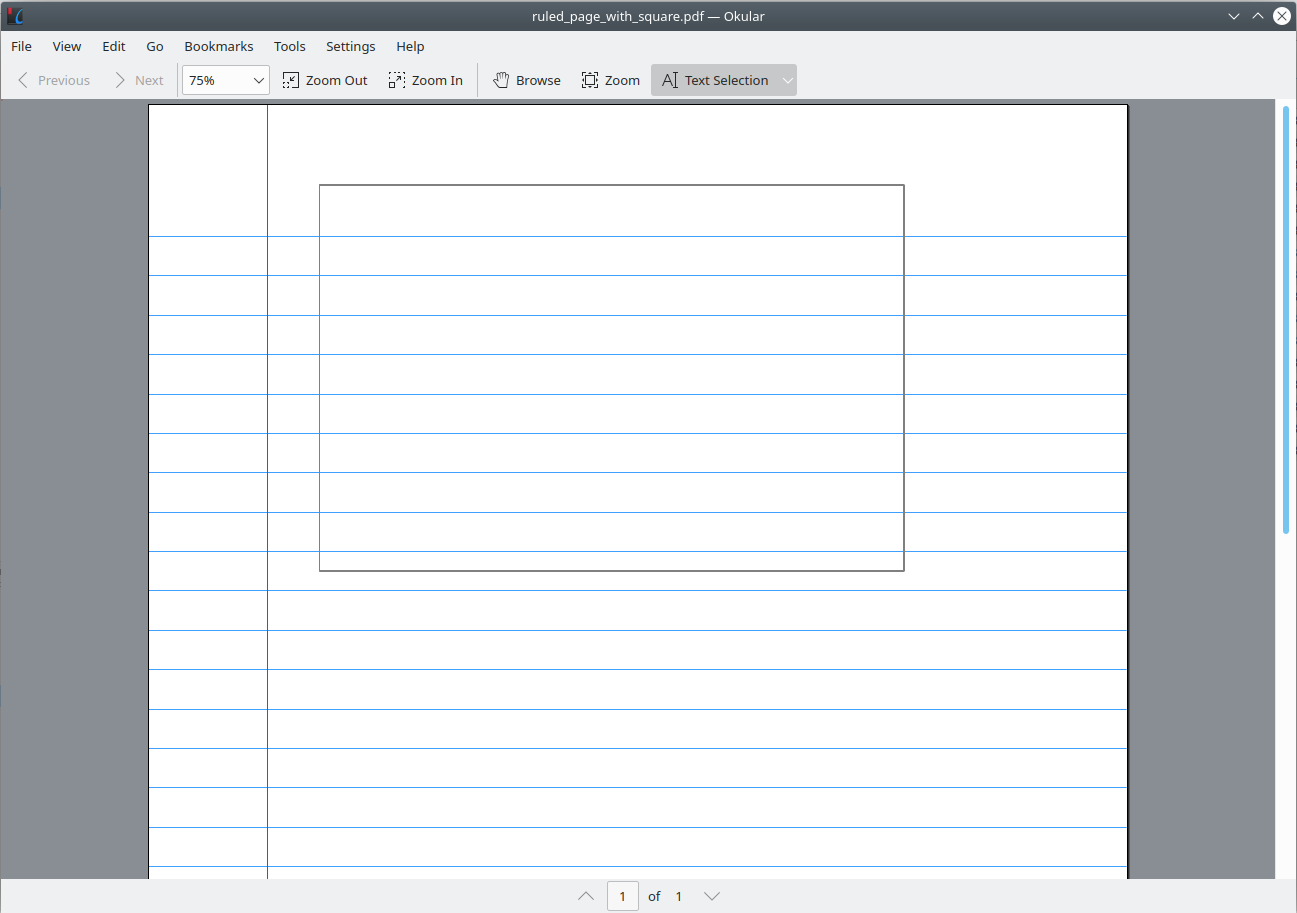The height and width of the screenshot is (913, 1297).
Task: Open the File menu
Action: [x=21, y=46]
